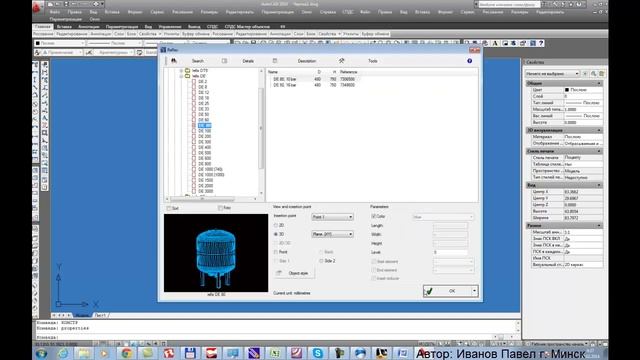The width and height of the screenshot is (640, 360).
Task: Select 'DE 1000 (740)' in the Reflex tree
Action: point(210,169)
